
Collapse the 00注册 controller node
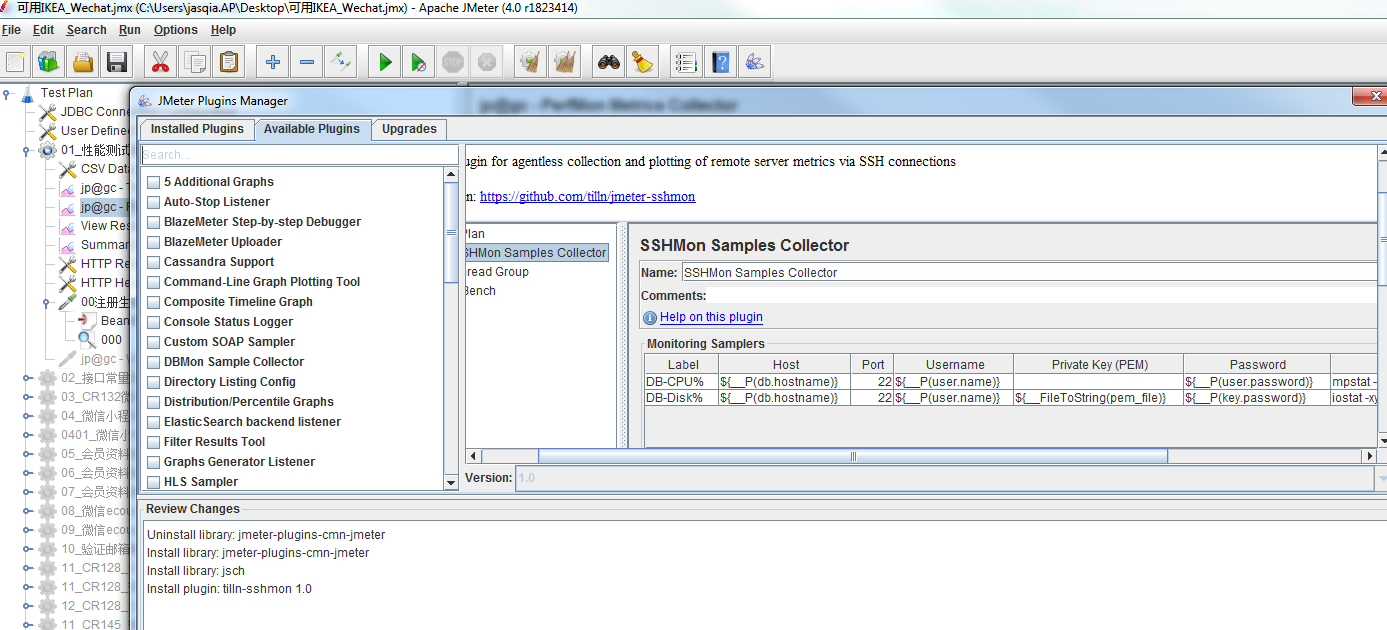pos(47,302)
